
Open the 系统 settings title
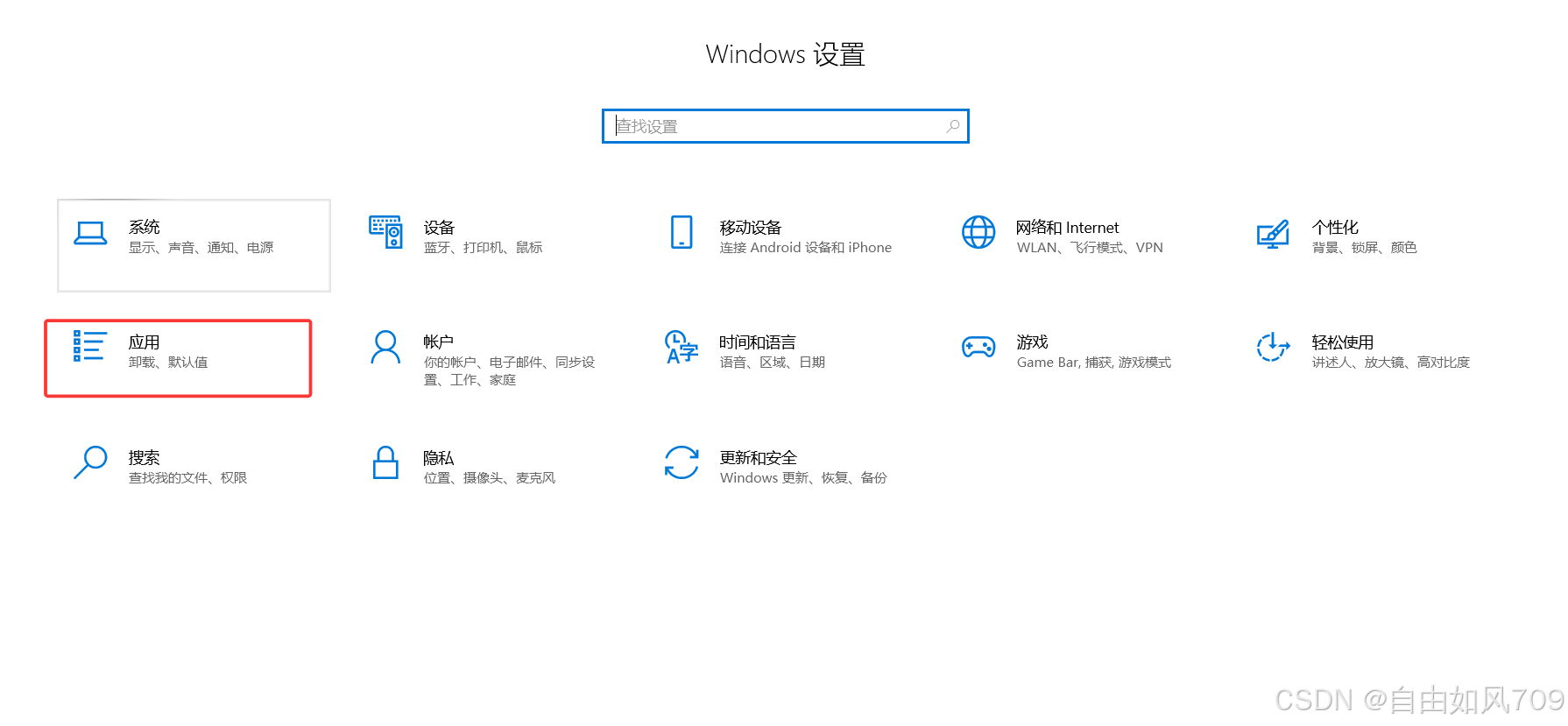(145, 227)
